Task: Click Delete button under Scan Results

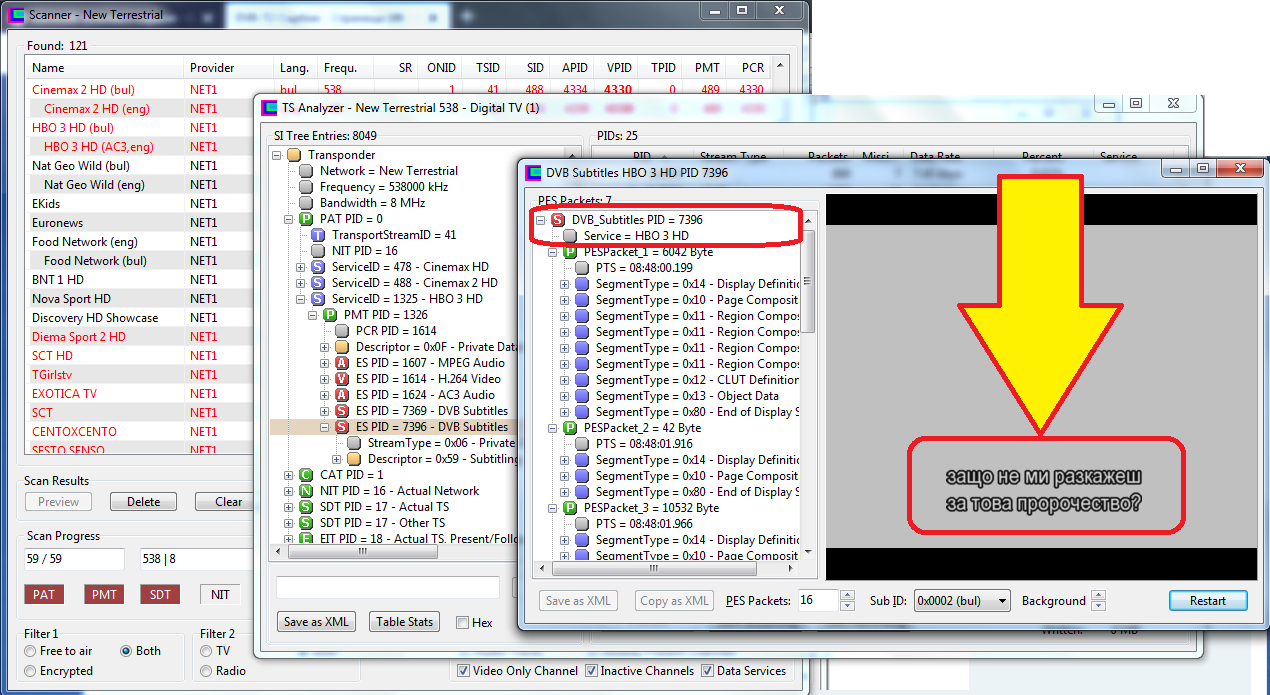Action: [143, 502]
